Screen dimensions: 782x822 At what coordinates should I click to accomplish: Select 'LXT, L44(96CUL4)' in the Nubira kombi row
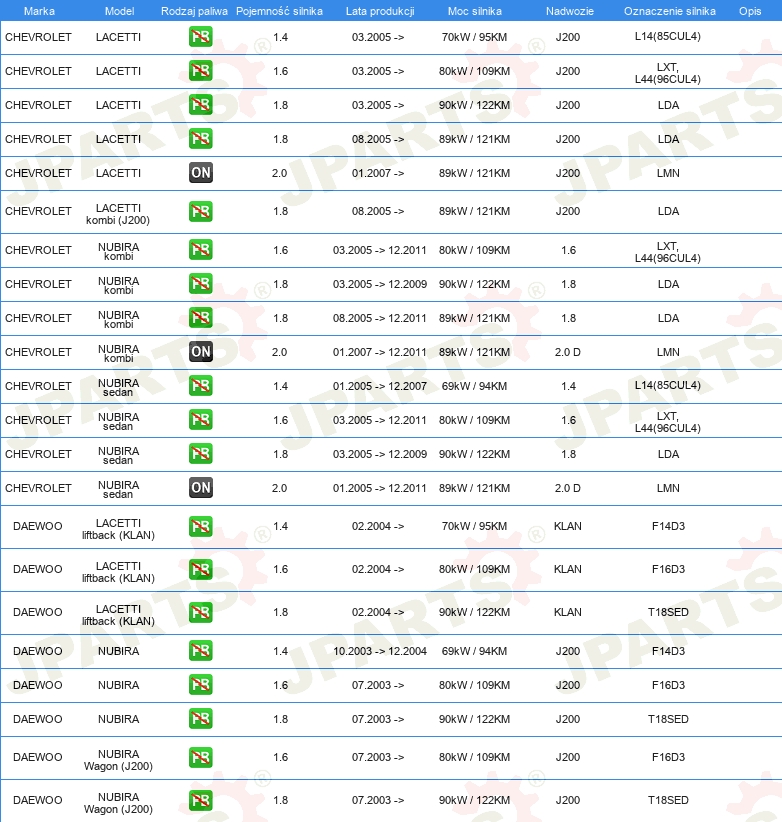(668, 252)
